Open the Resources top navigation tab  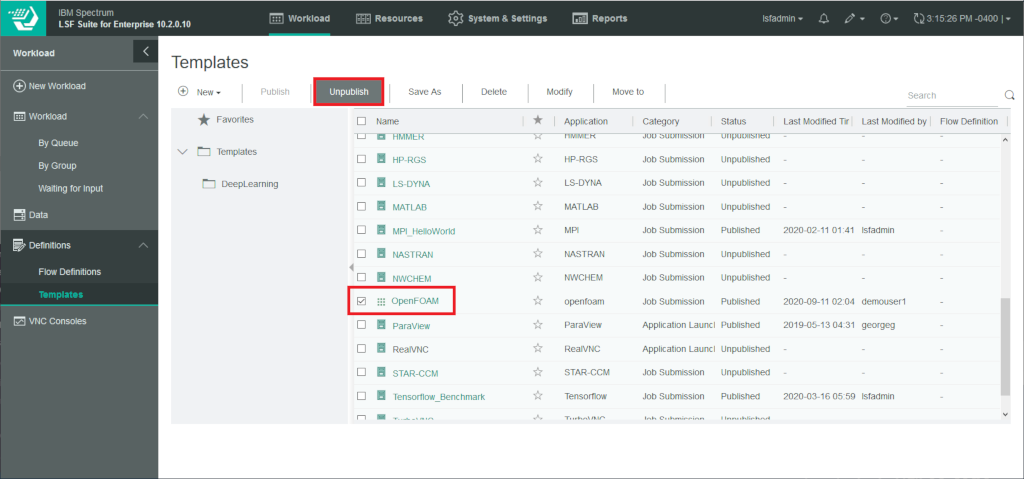coord(389,18)
